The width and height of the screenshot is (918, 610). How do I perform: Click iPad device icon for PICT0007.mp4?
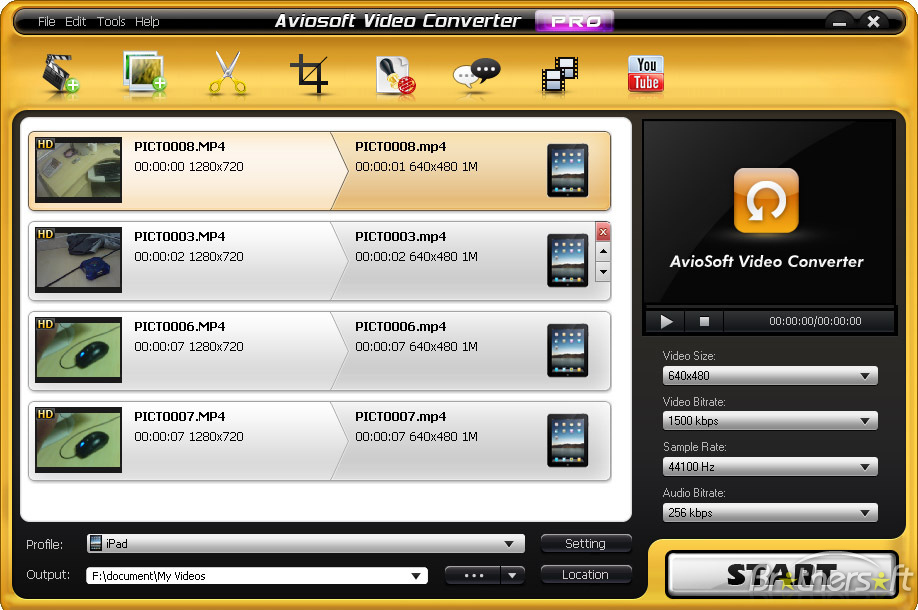click(x=567, y=441)
